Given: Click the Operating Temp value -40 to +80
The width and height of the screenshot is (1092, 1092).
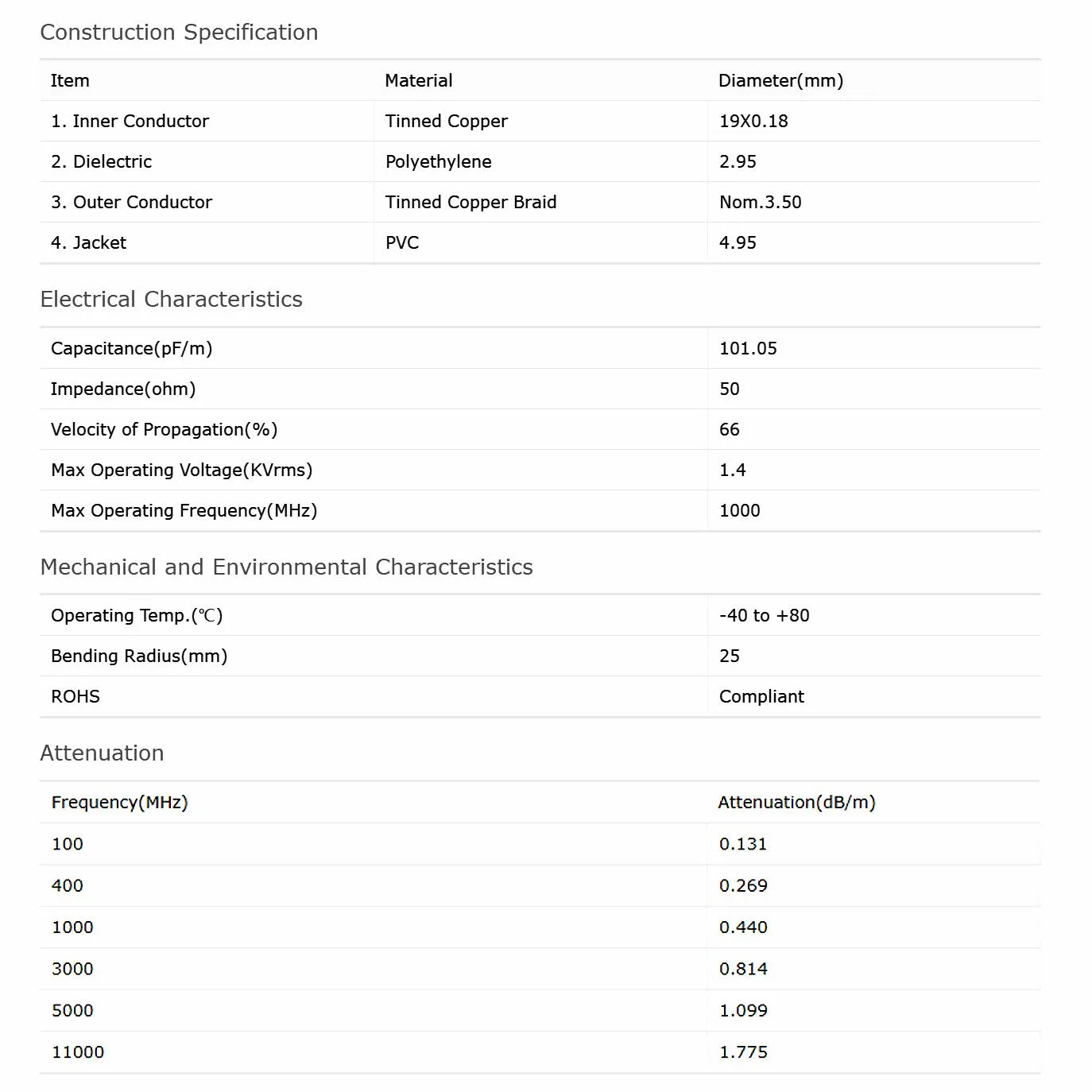Looking at the screenshot, I should click(x=764, y=616).
